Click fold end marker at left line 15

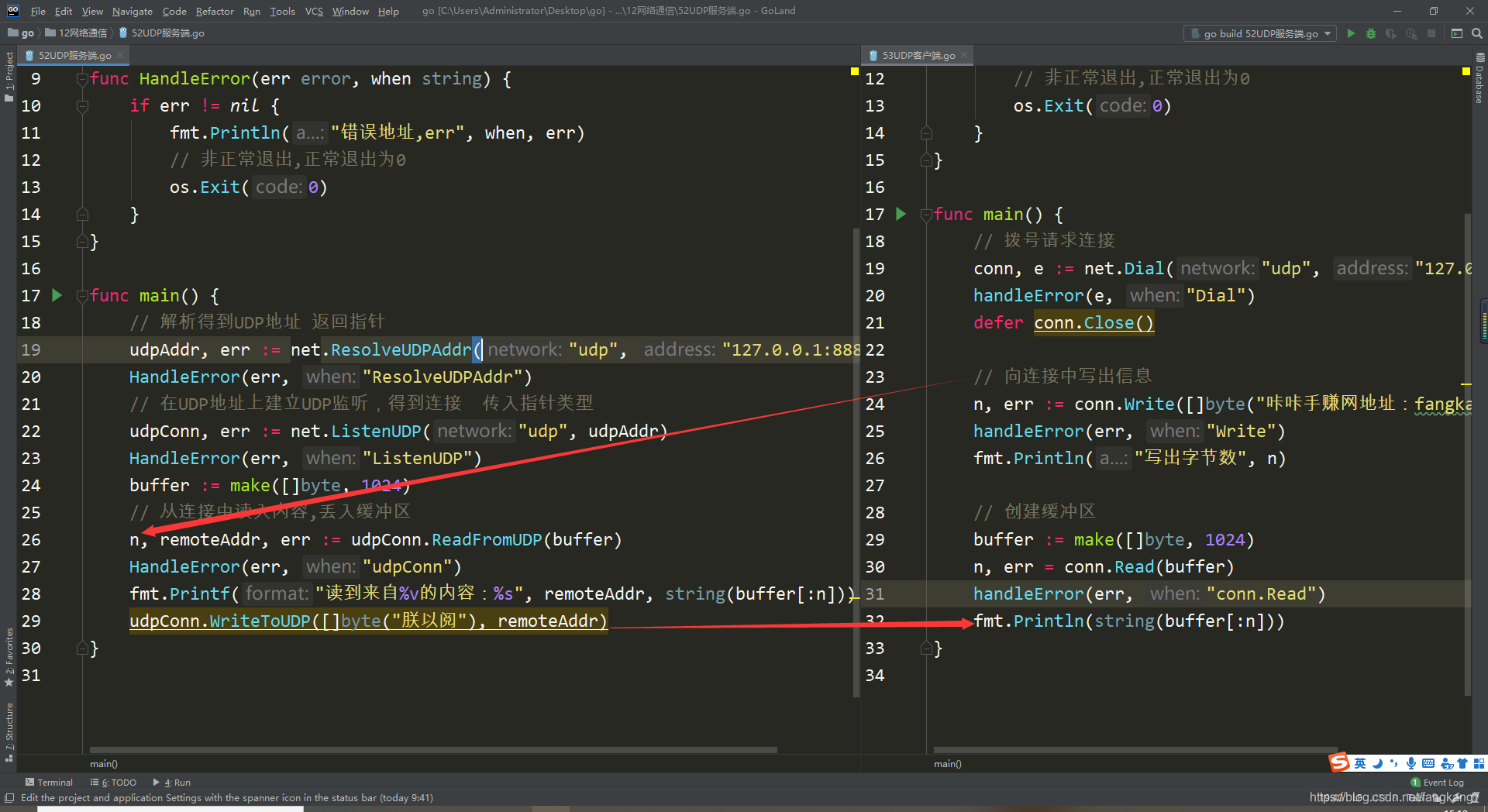pos(82,242)
